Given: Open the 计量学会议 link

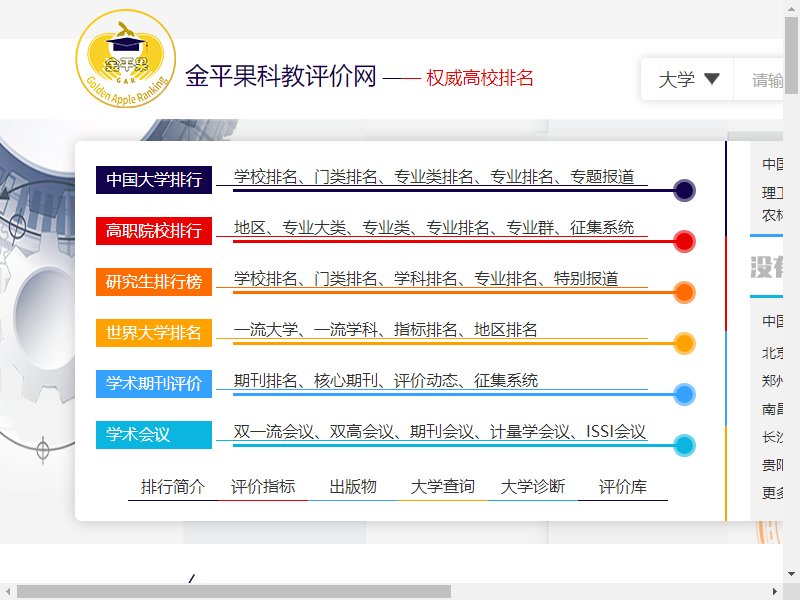Looking at the screenshot, I should pos(530,432).
